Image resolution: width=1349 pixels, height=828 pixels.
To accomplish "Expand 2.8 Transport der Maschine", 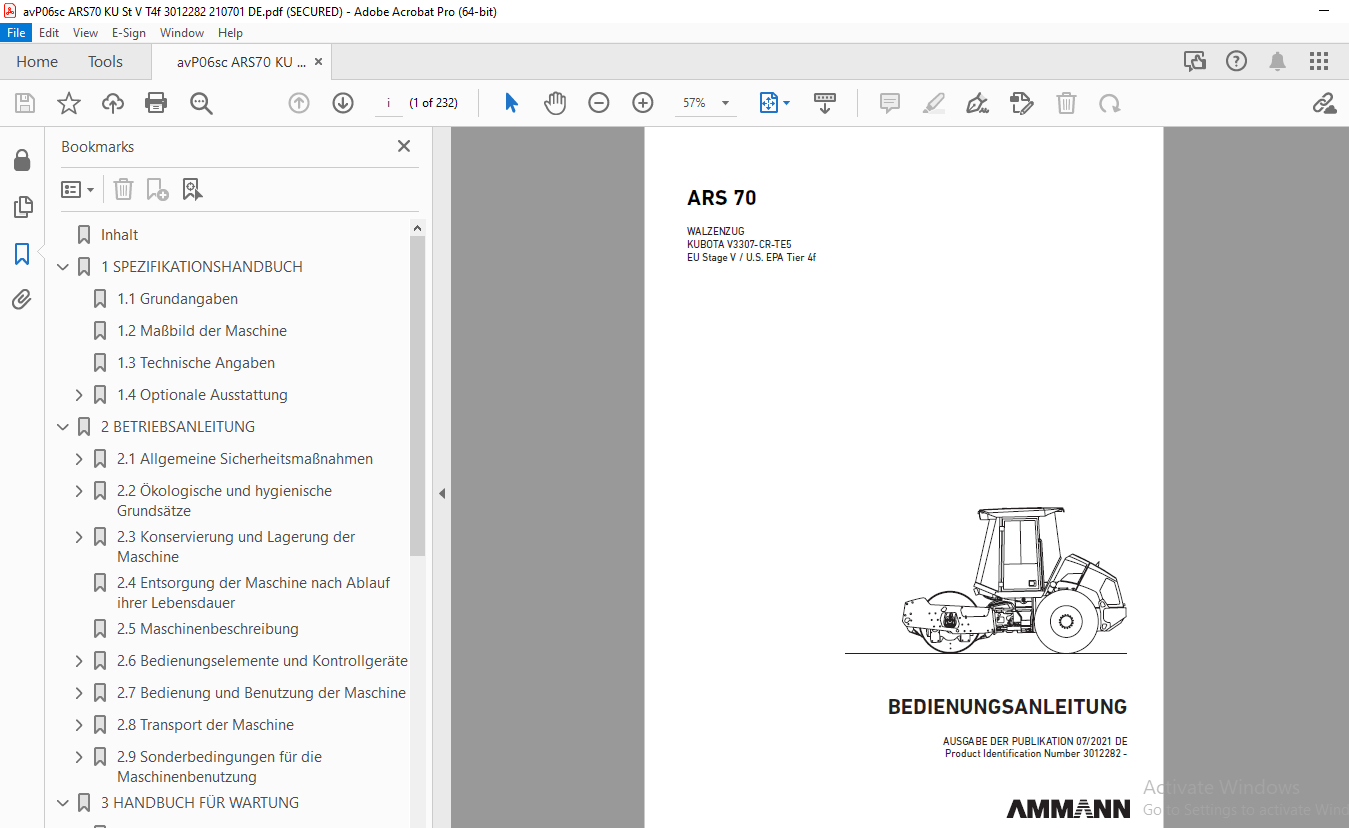I will click(79, 725).
